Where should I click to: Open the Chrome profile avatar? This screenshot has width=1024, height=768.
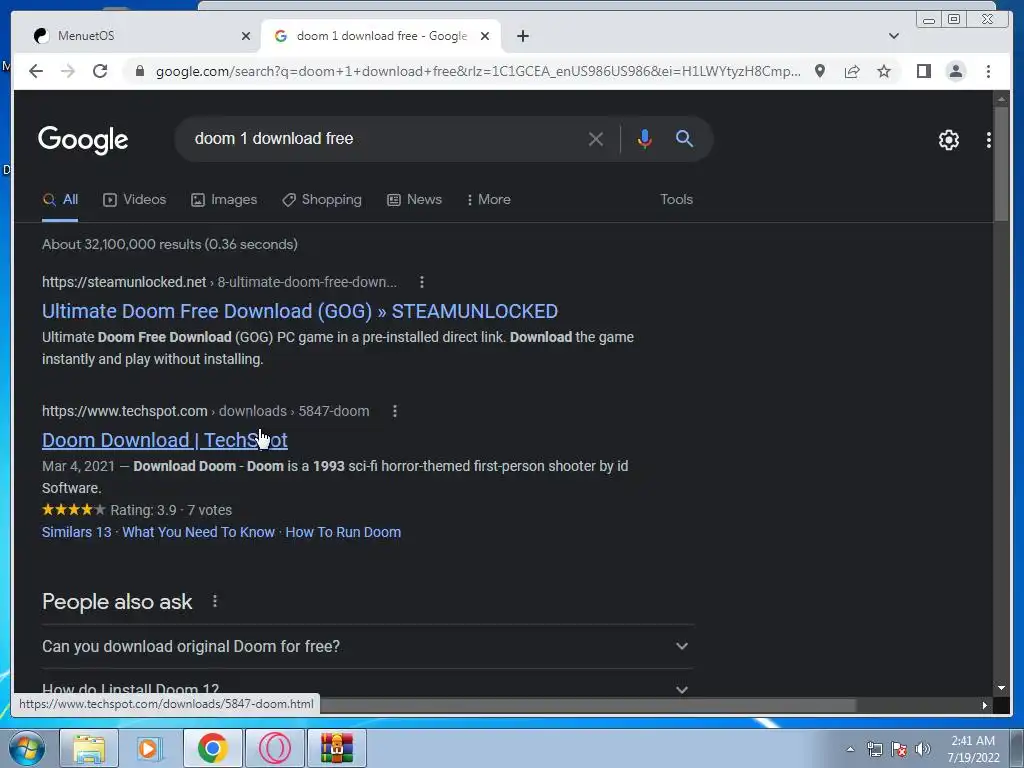pos(955,71)
